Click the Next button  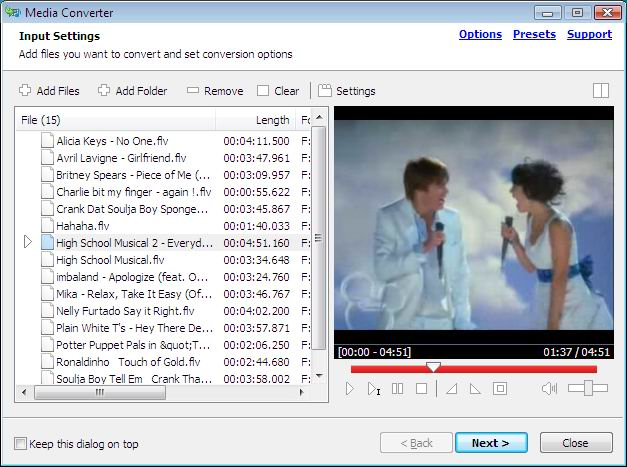click(491, 443)
